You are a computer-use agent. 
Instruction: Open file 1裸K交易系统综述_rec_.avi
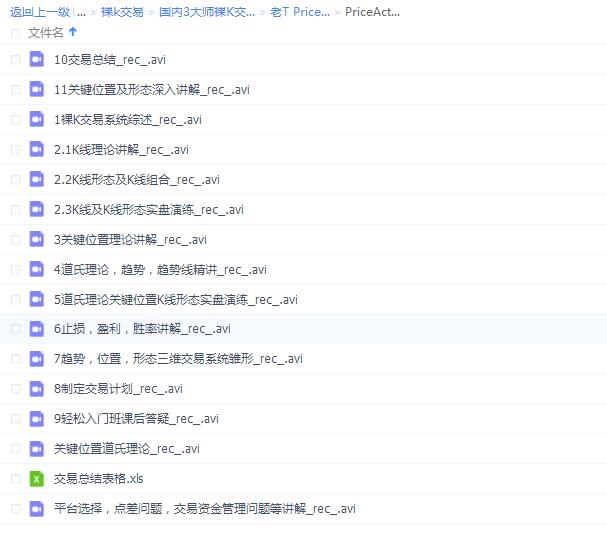[x=128, y=120]
